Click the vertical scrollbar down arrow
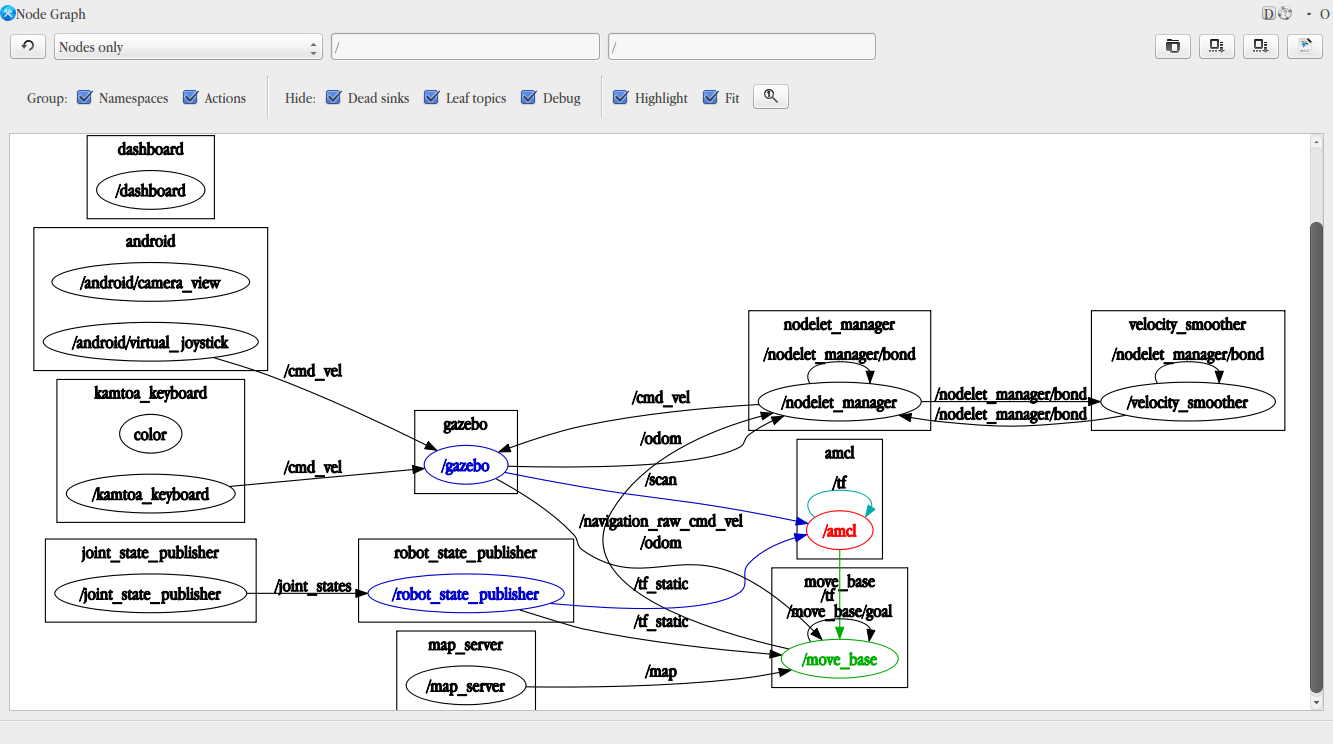Screen dimensions: 1333x744 point(1316,703)
